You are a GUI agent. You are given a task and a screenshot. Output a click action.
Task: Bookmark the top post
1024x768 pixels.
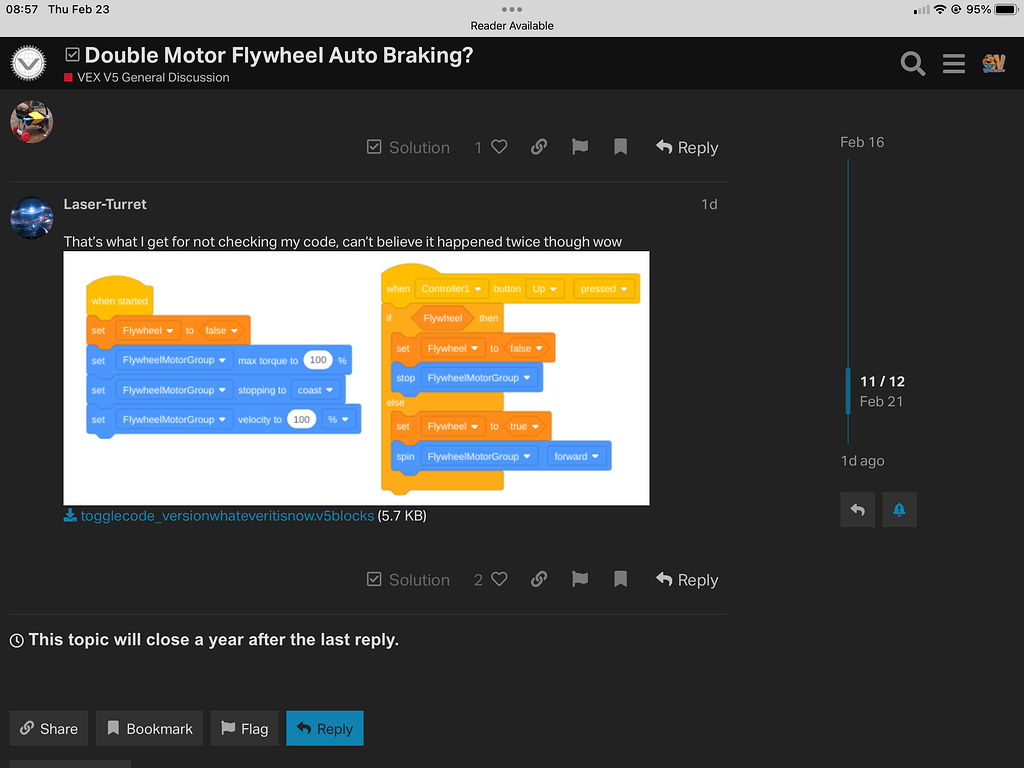[x=620, y=147]
